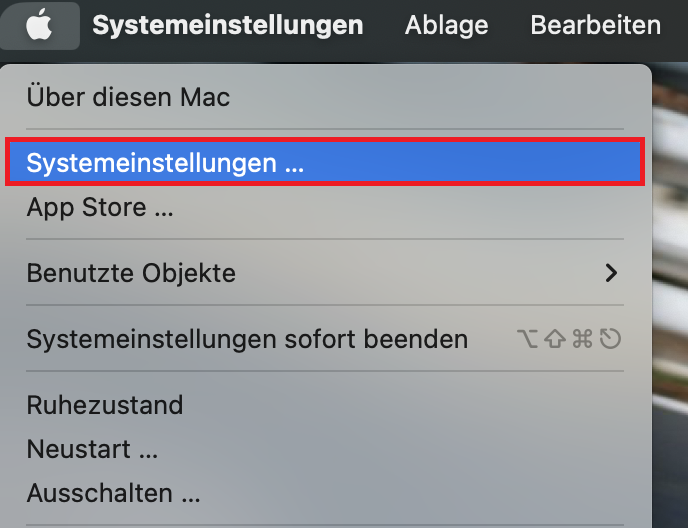The width and height of the screenshot is (688, 528).
Task: Choose Systemeinstellungen sofort beenden
Action: pos(247,339)
